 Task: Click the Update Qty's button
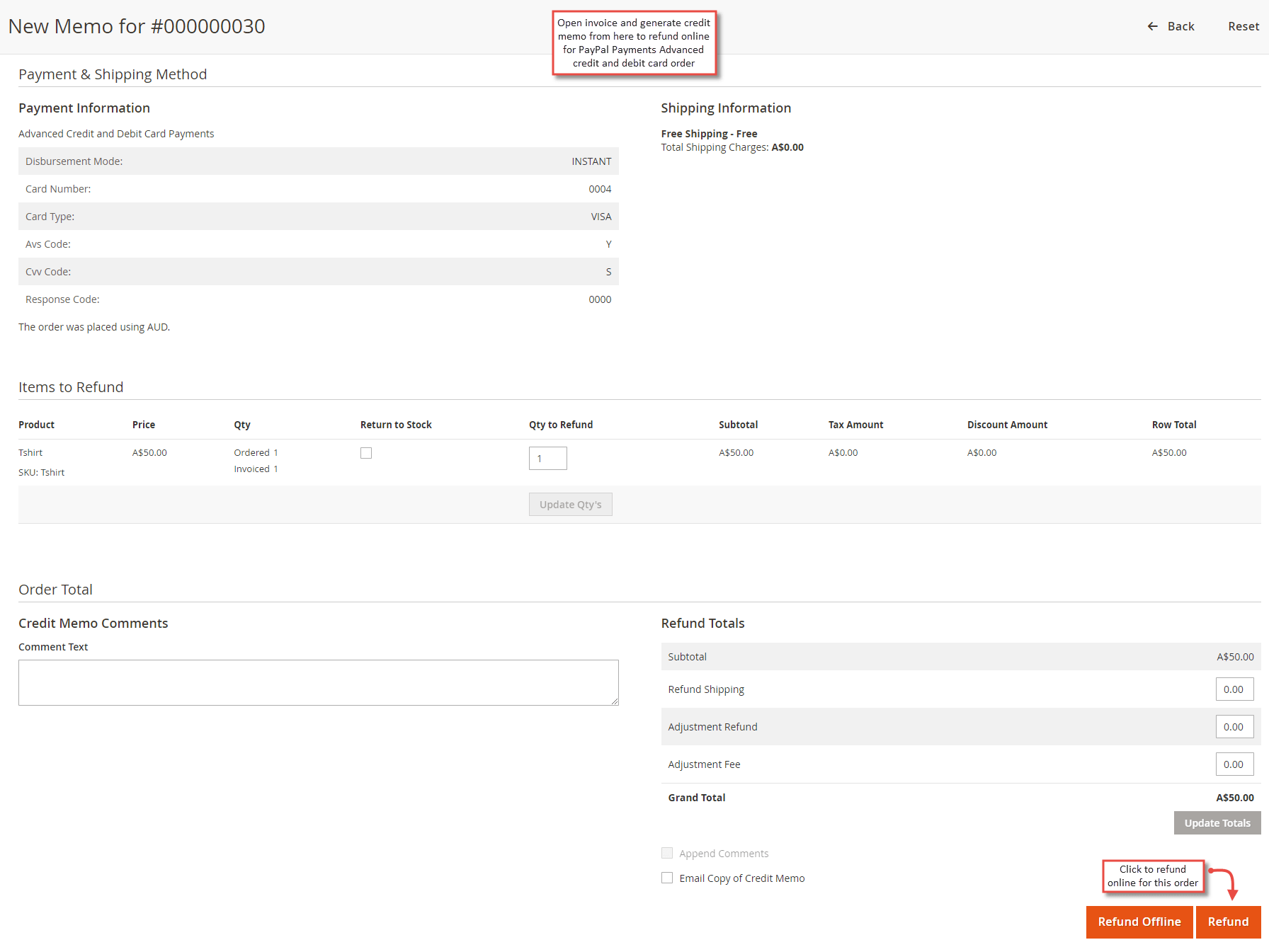[570, 505]
